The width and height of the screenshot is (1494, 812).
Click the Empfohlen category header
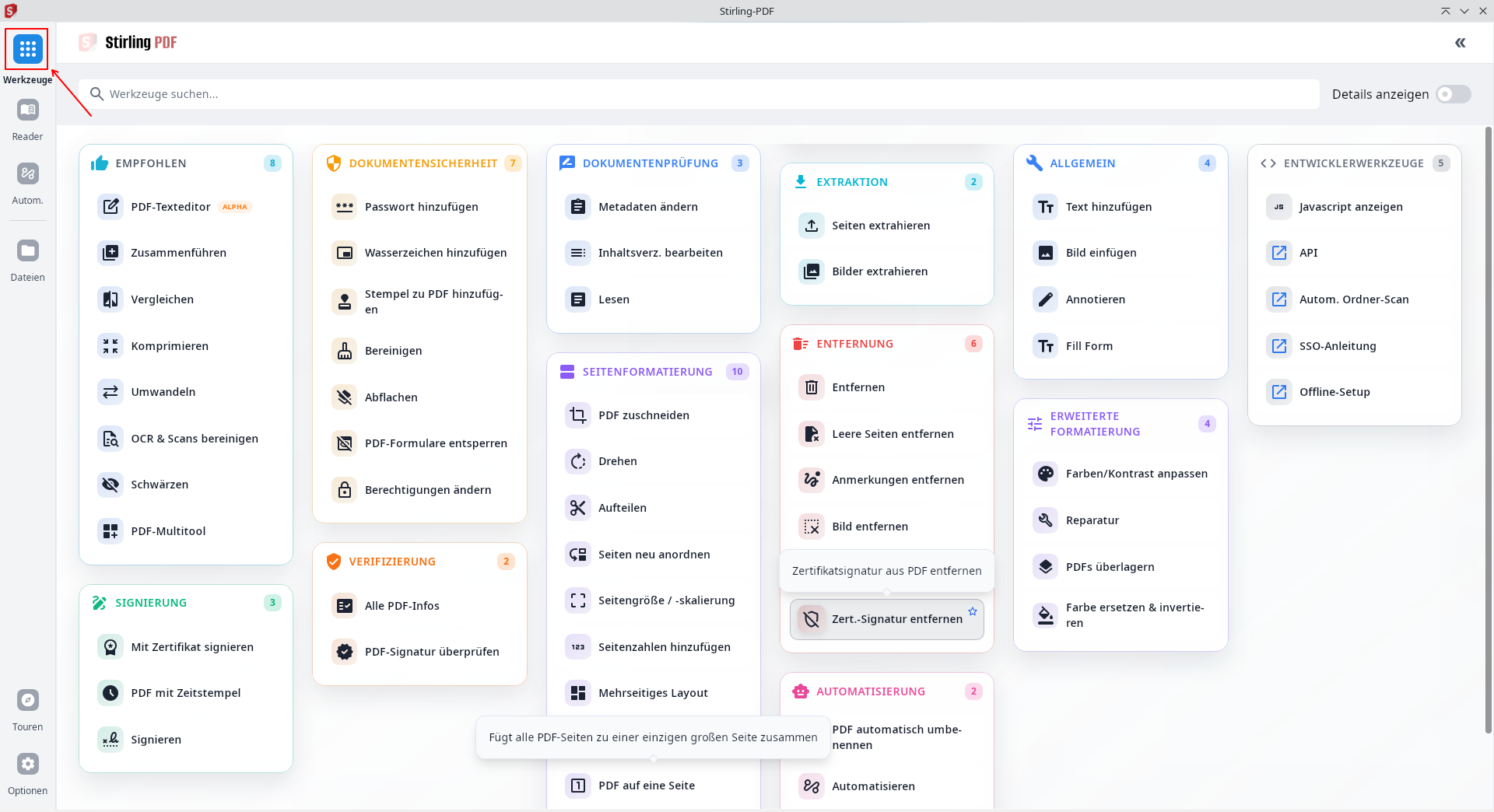(151, 163)
